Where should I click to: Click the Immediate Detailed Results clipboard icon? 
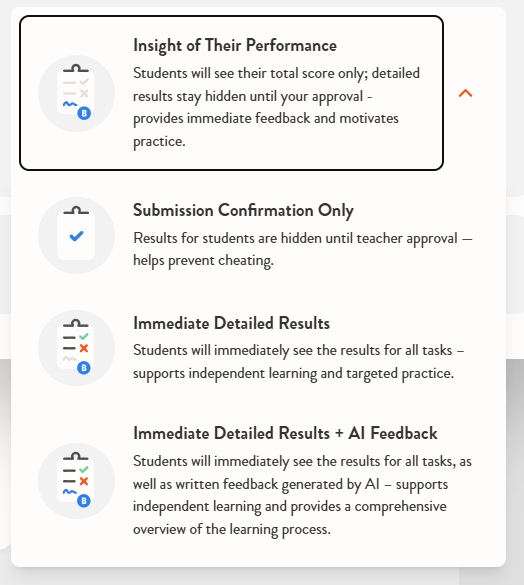click(x=77, y=348)
